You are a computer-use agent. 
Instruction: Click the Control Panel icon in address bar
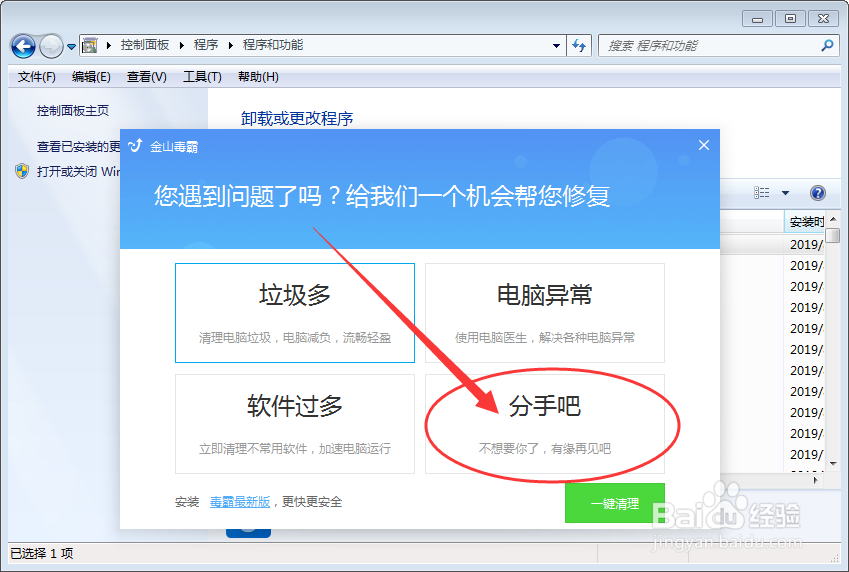coord(90,46)
